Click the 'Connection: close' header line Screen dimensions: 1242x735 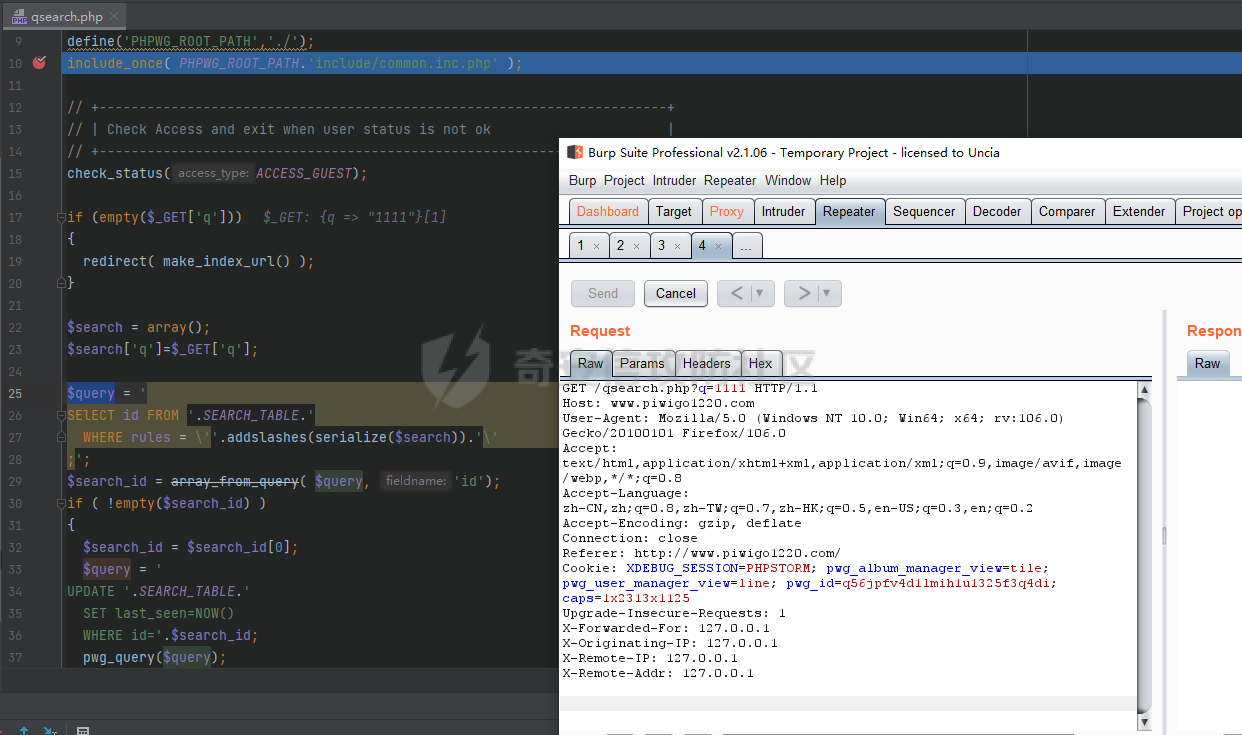[630, 538]
